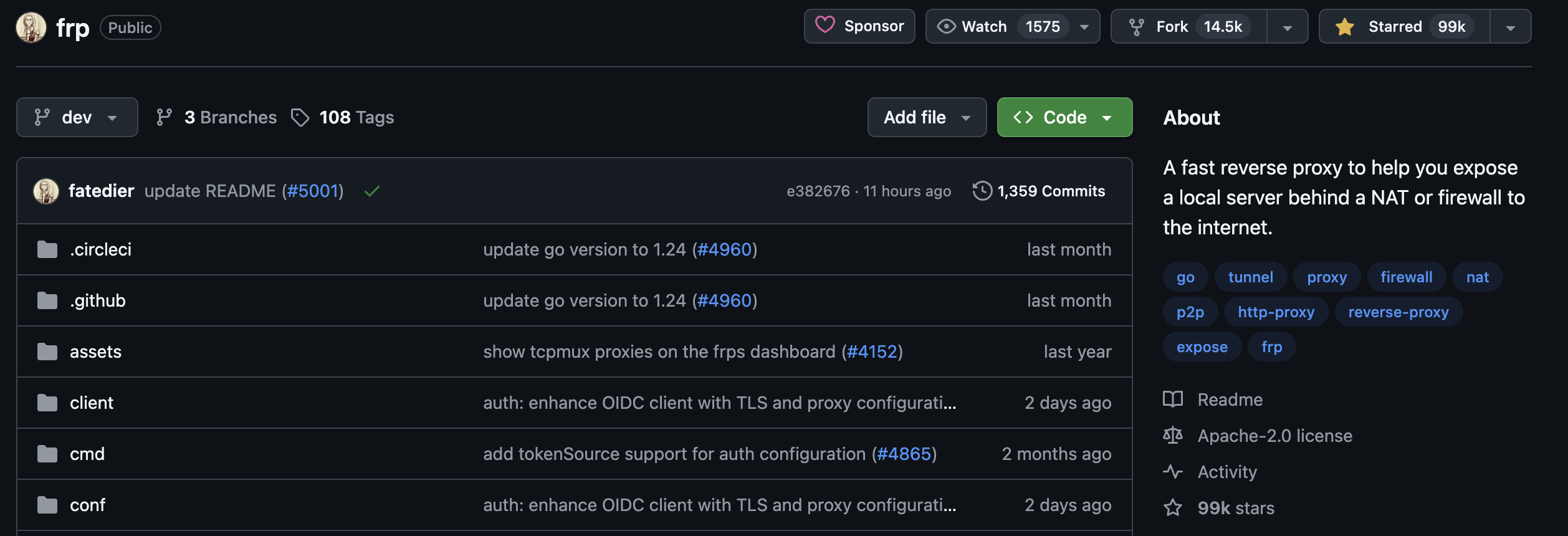Click the Sponsor heart icon
Viewport: 1568px width, 536px height.
pos(825,26)
